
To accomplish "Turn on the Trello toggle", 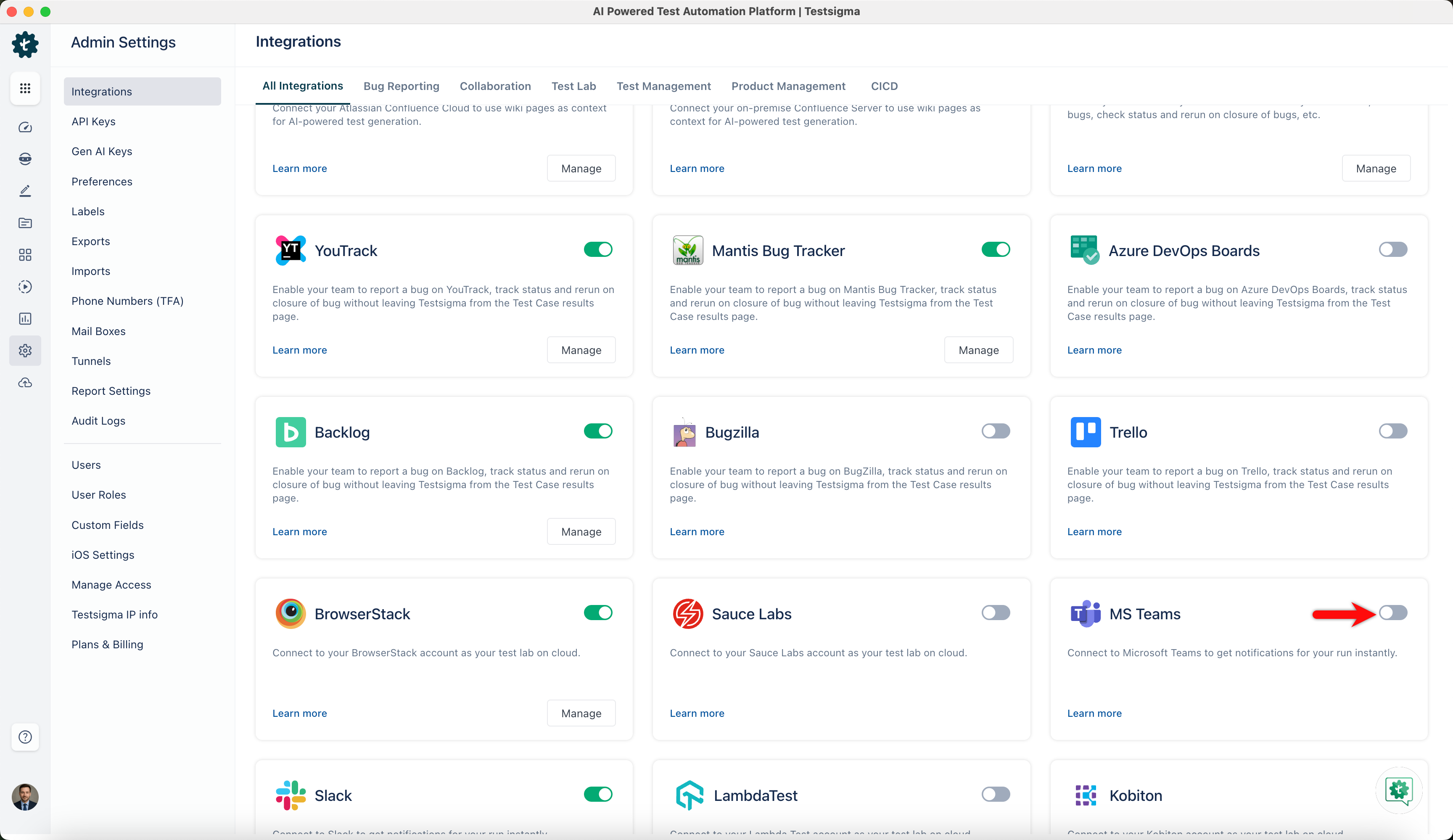I will pyautogui.click(x=1393, y=431).
